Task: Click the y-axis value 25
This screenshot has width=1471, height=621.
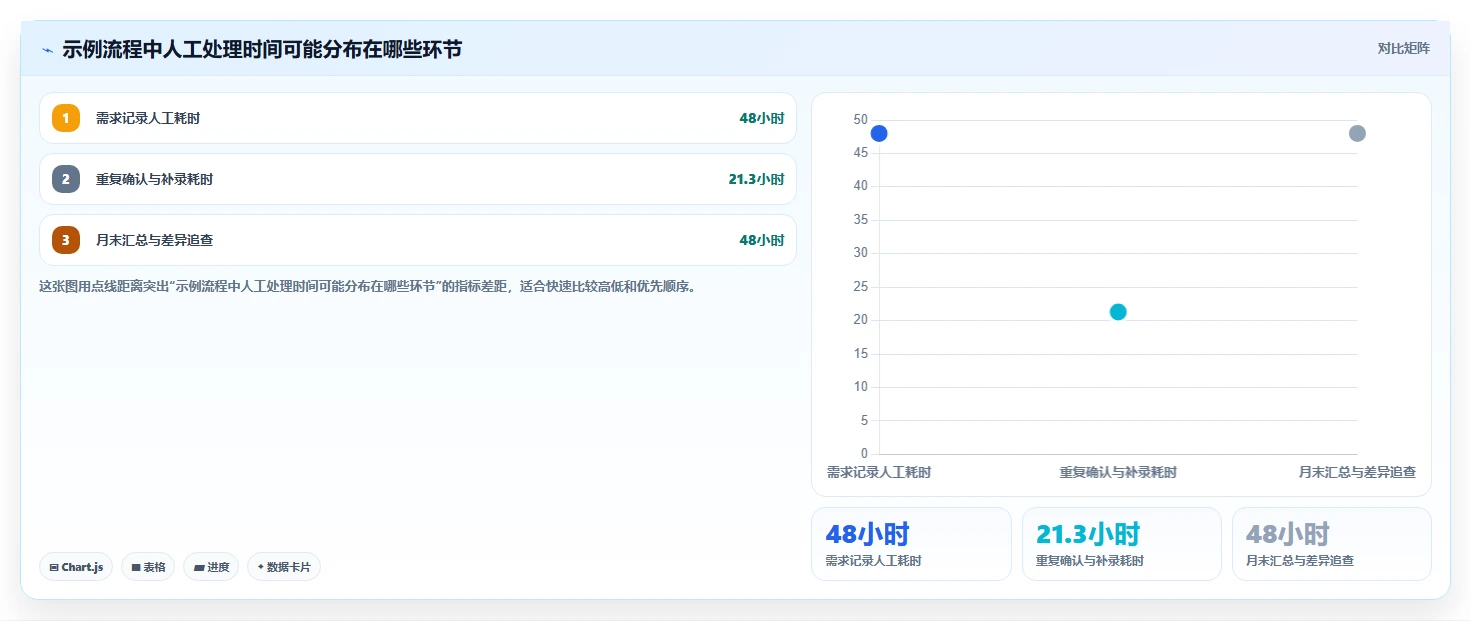Action: tap(860, 286)
